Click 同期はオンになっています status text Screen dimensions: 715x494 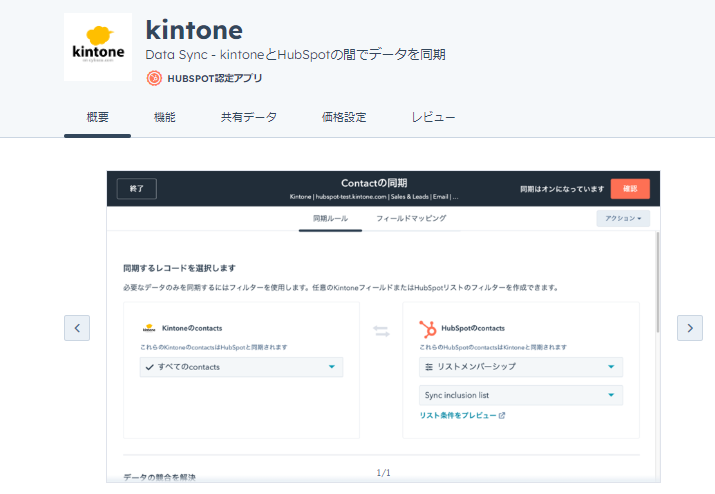pyautogui.click(x=562, y=189)
